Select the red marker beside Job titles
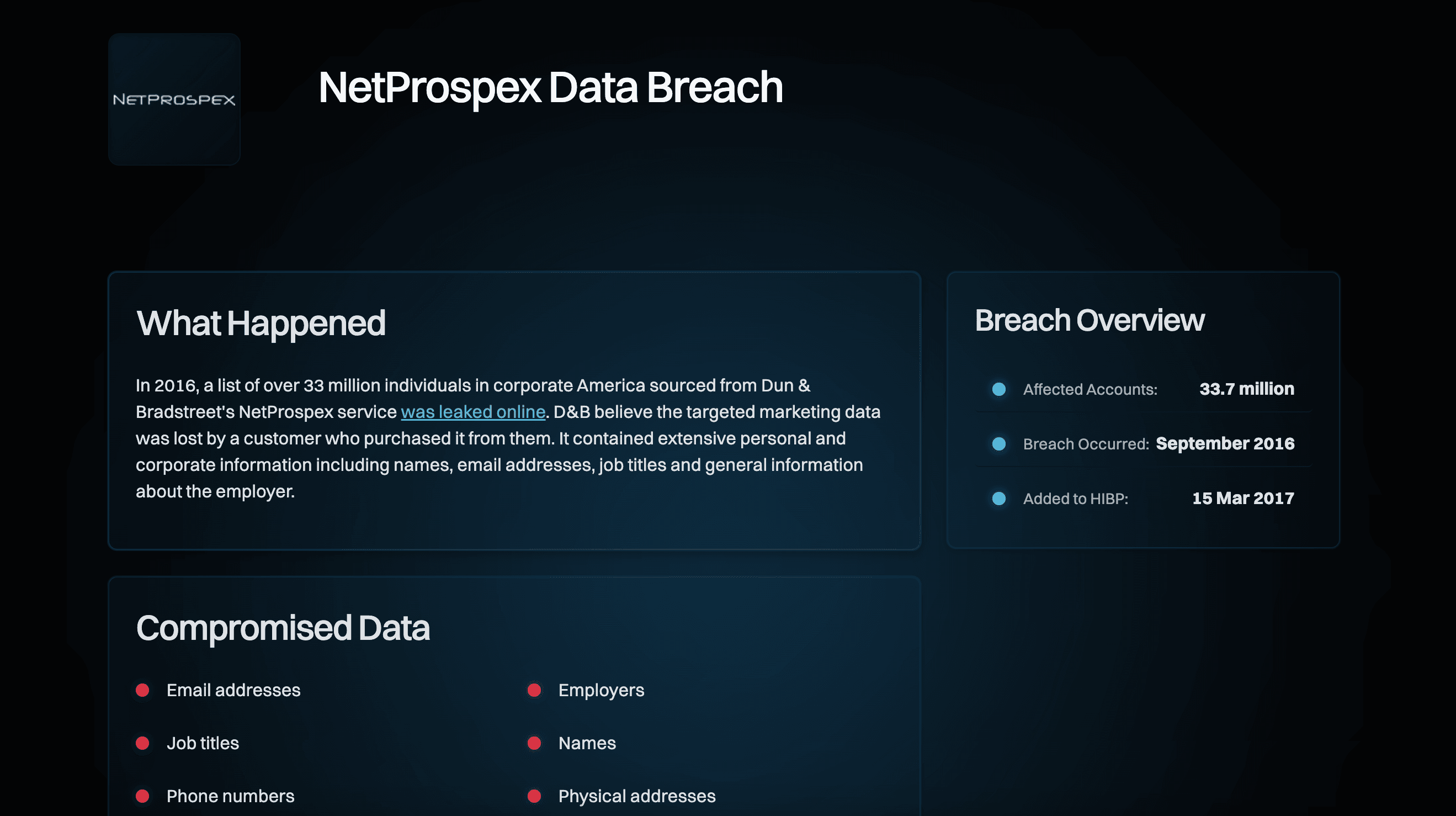Screen dimensions: 1456x816 click(x=142, y=743)
